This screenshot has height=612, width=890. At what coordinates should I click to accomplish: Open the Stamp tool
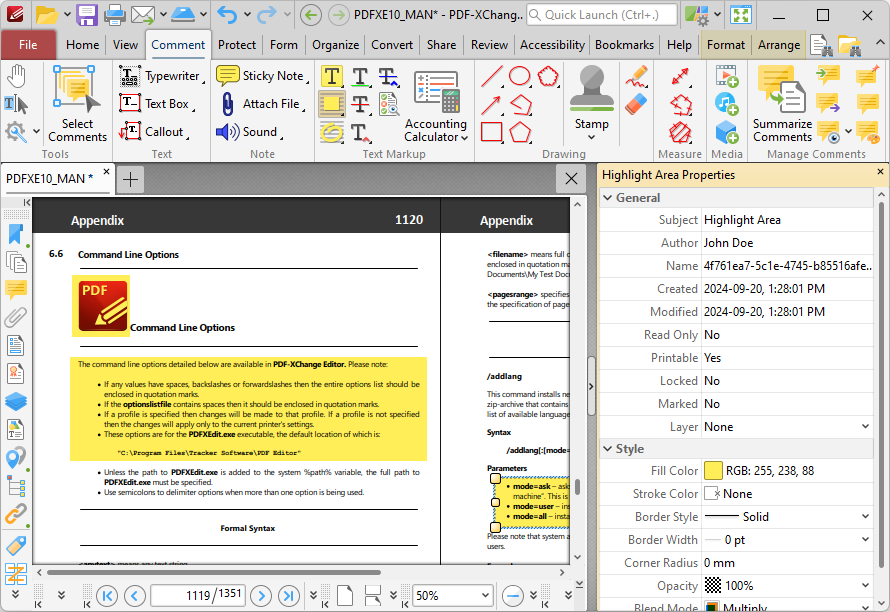click(591, 102)
